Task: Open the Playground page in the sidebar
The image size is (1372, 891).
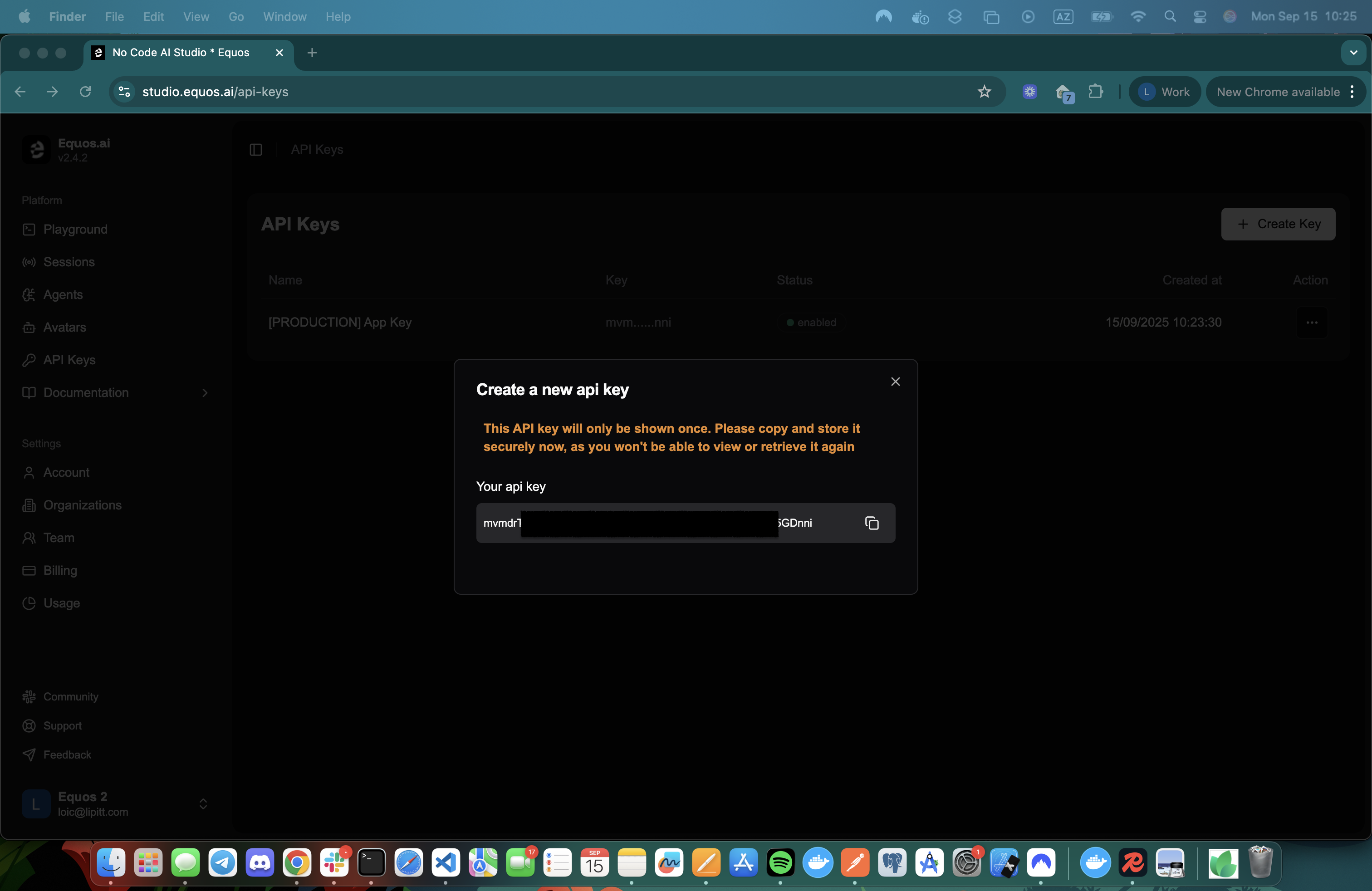Action: click(x=75, y=230)
